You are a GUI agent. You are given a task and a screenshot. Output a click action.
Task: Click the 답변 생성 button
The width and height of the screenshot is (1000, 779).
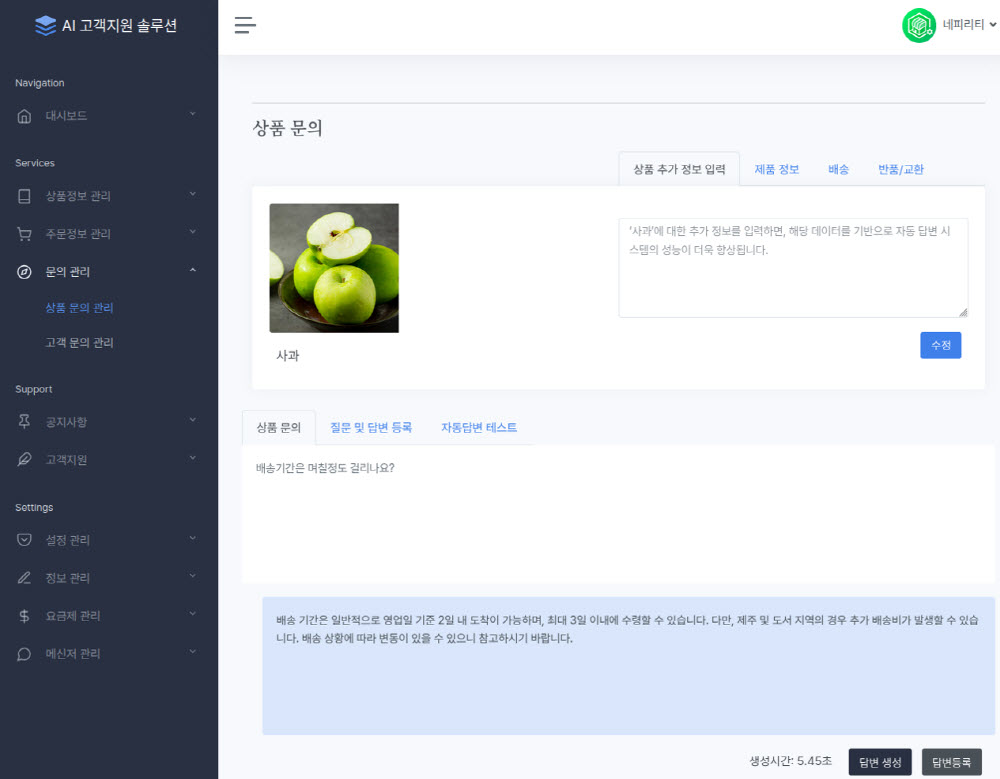point(880,762)
